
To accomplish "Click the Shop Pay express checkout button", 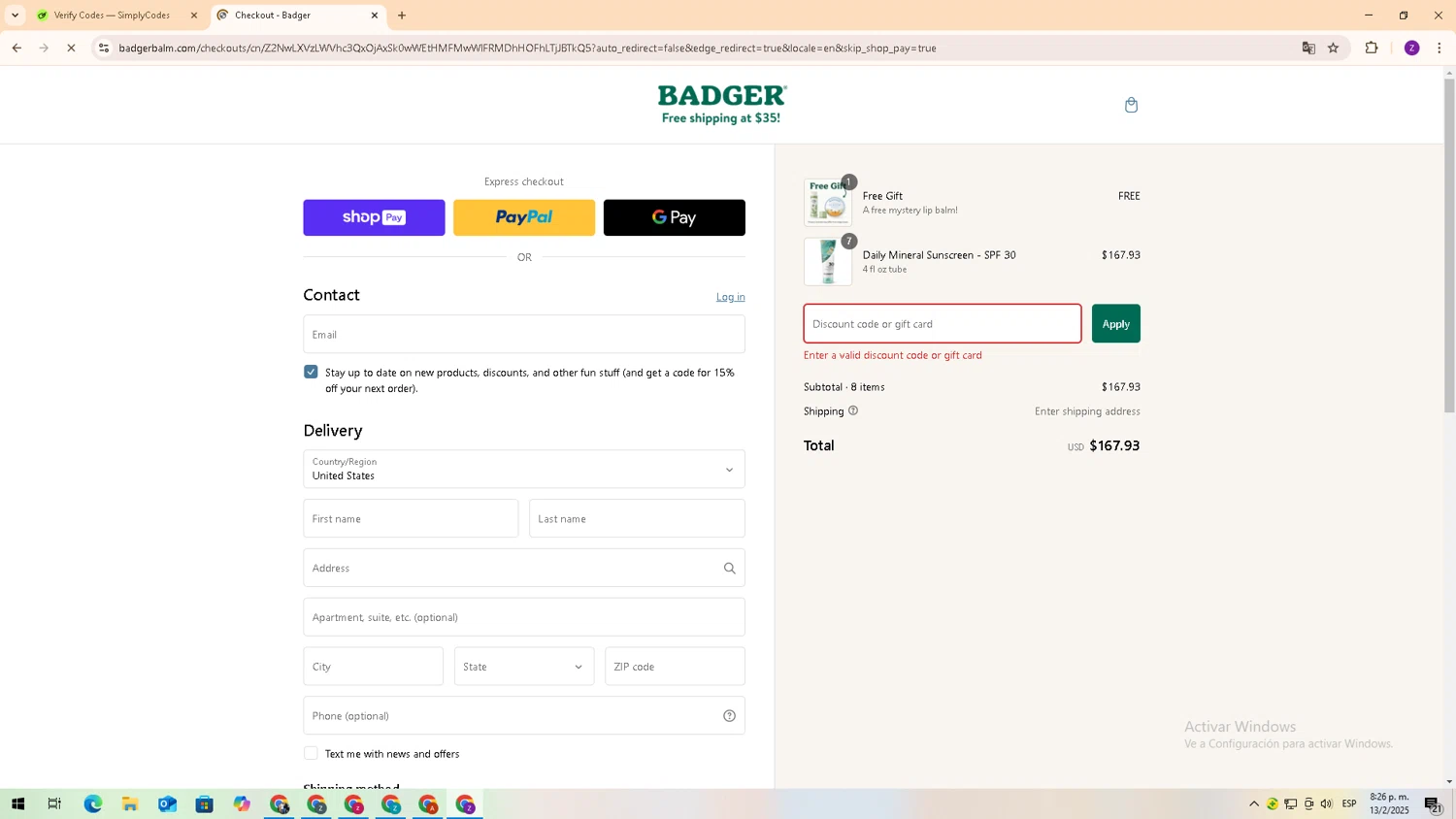I will point(374,217).
